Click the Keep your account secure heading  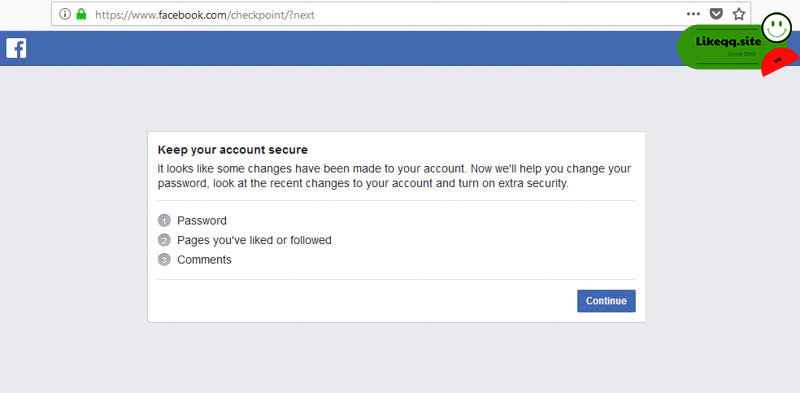pyautogui.click(x=233, y=150)
